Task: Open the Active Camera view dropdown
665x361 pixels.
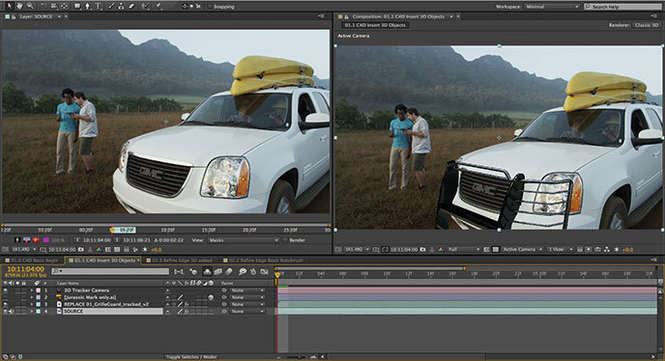Action: pos(522,249)
